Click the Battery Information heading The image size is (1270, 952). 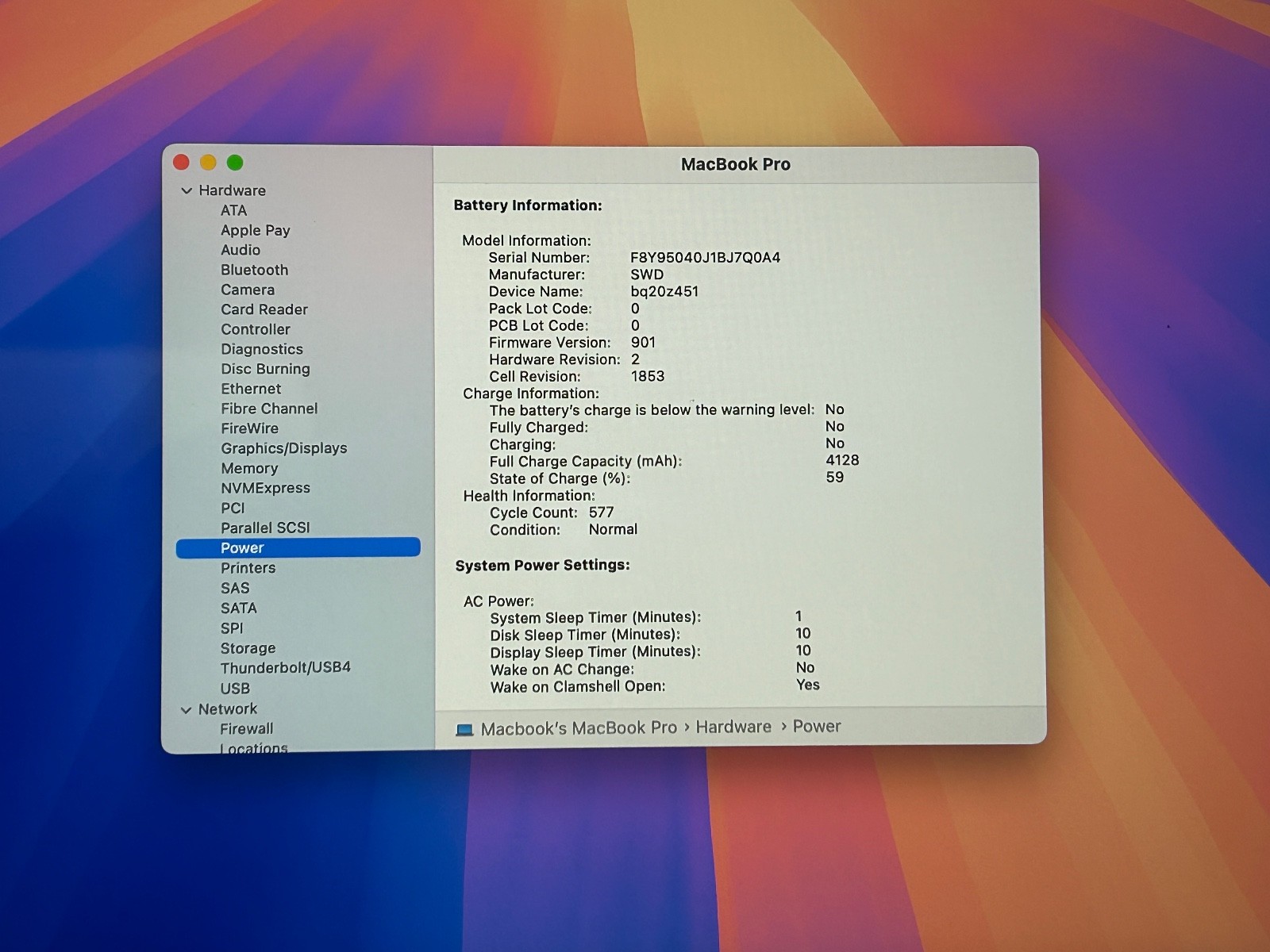click(528, 205)
